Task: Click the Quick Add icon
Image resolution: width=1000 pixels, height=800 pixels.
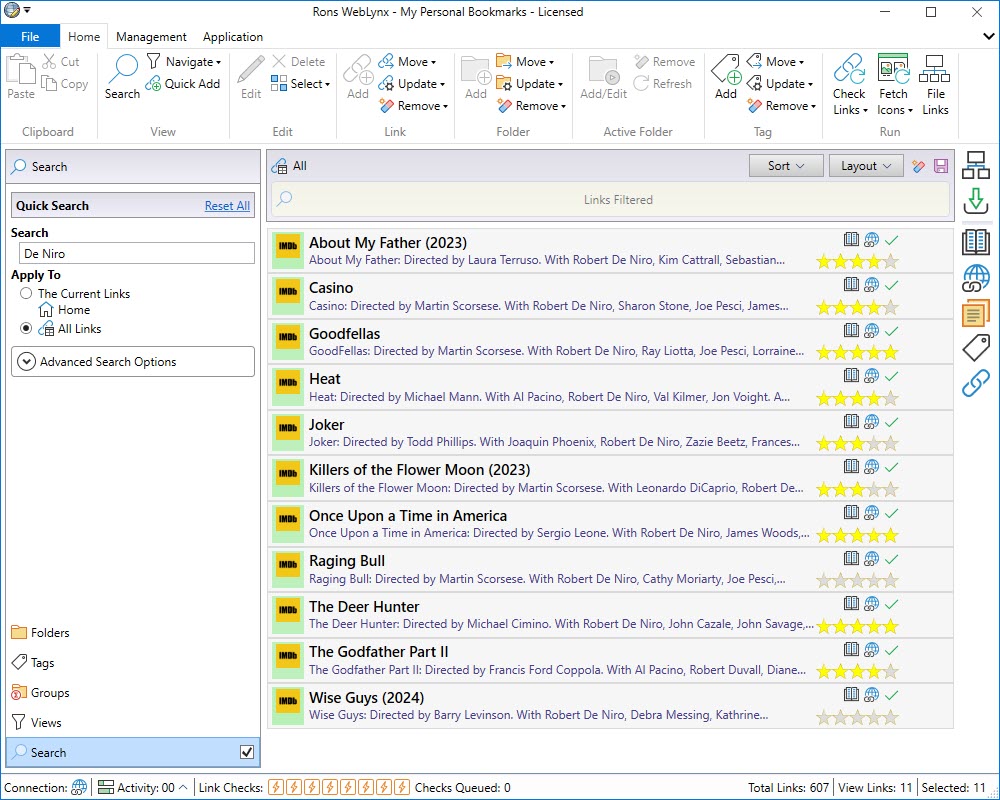Action: click(x=154, y=85)
